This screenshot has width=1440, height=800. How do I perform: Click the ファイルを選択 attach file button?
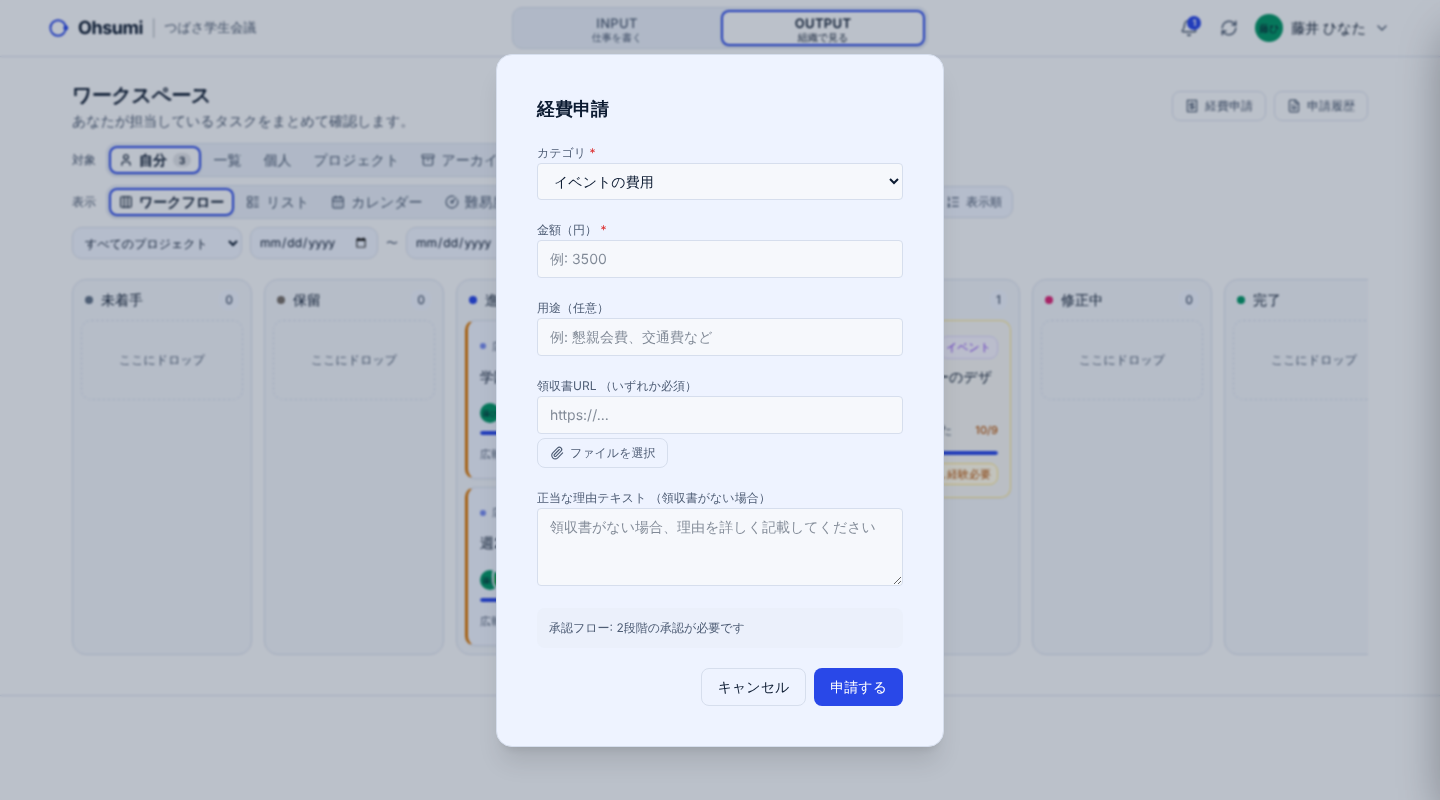602,453
